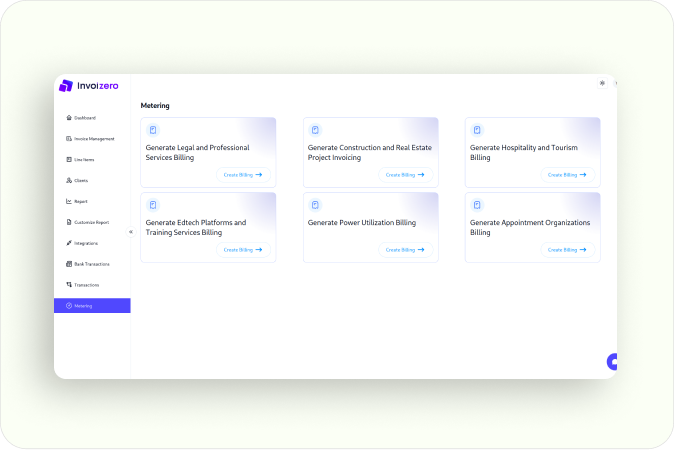Open Transactions from the sidebar
The height and width of the screenshot is (450, 674).
(x=83, y=285)
